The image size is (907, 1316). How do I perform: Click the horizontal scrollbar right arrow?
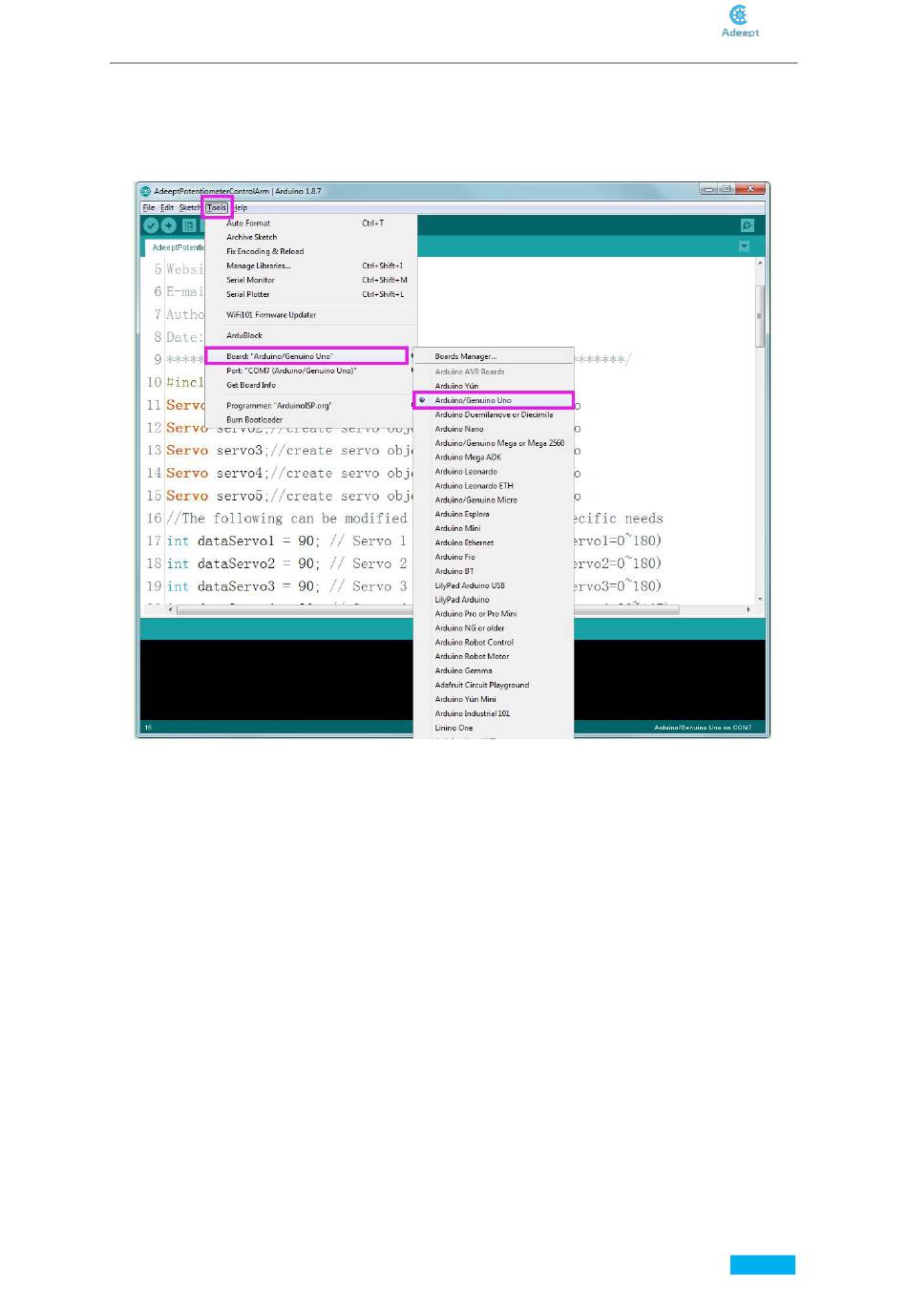click(749, 609)
